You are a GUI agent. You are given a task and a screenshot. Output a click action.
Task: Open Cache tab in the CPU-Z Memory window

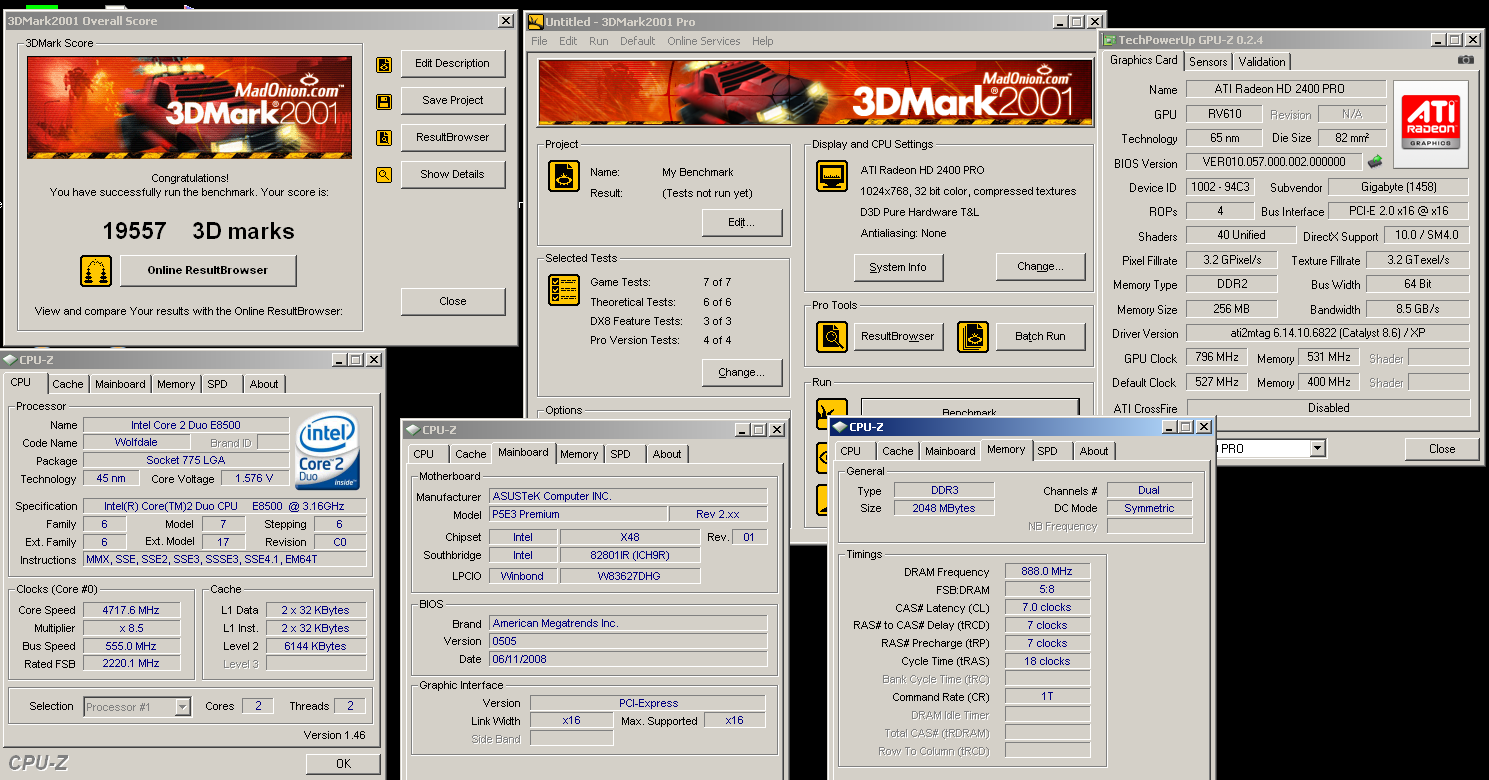point(898,451)
